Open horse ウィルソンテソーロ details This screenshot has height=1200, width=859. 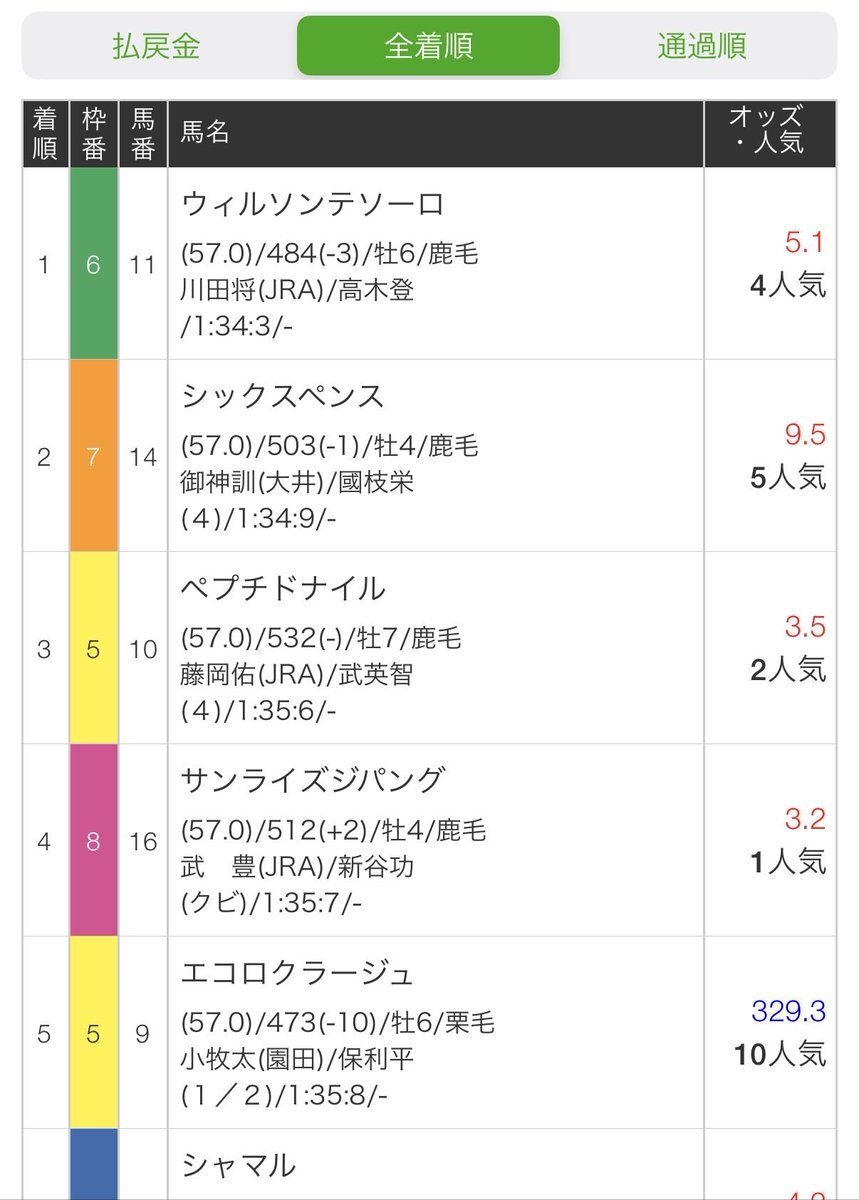(x=312, y=204)
